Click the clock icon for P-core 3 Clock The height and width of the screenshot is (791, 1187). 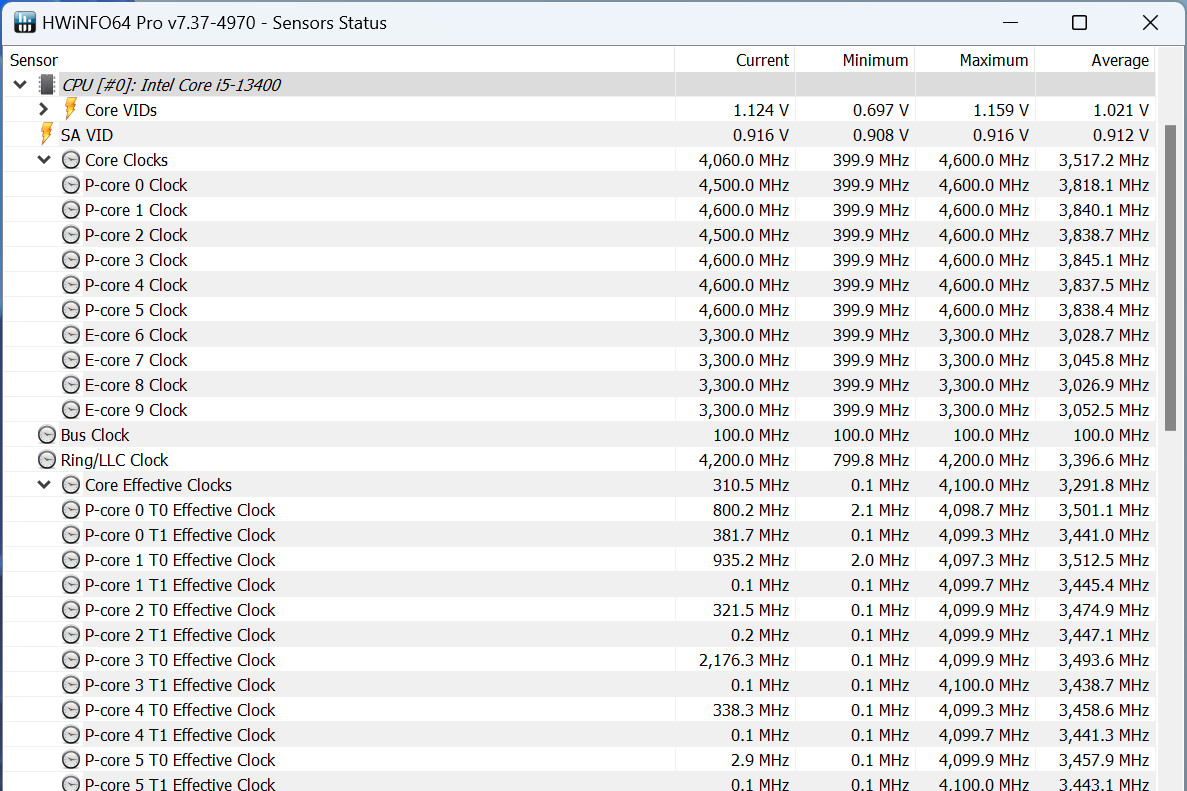click(x=70, y=260)
